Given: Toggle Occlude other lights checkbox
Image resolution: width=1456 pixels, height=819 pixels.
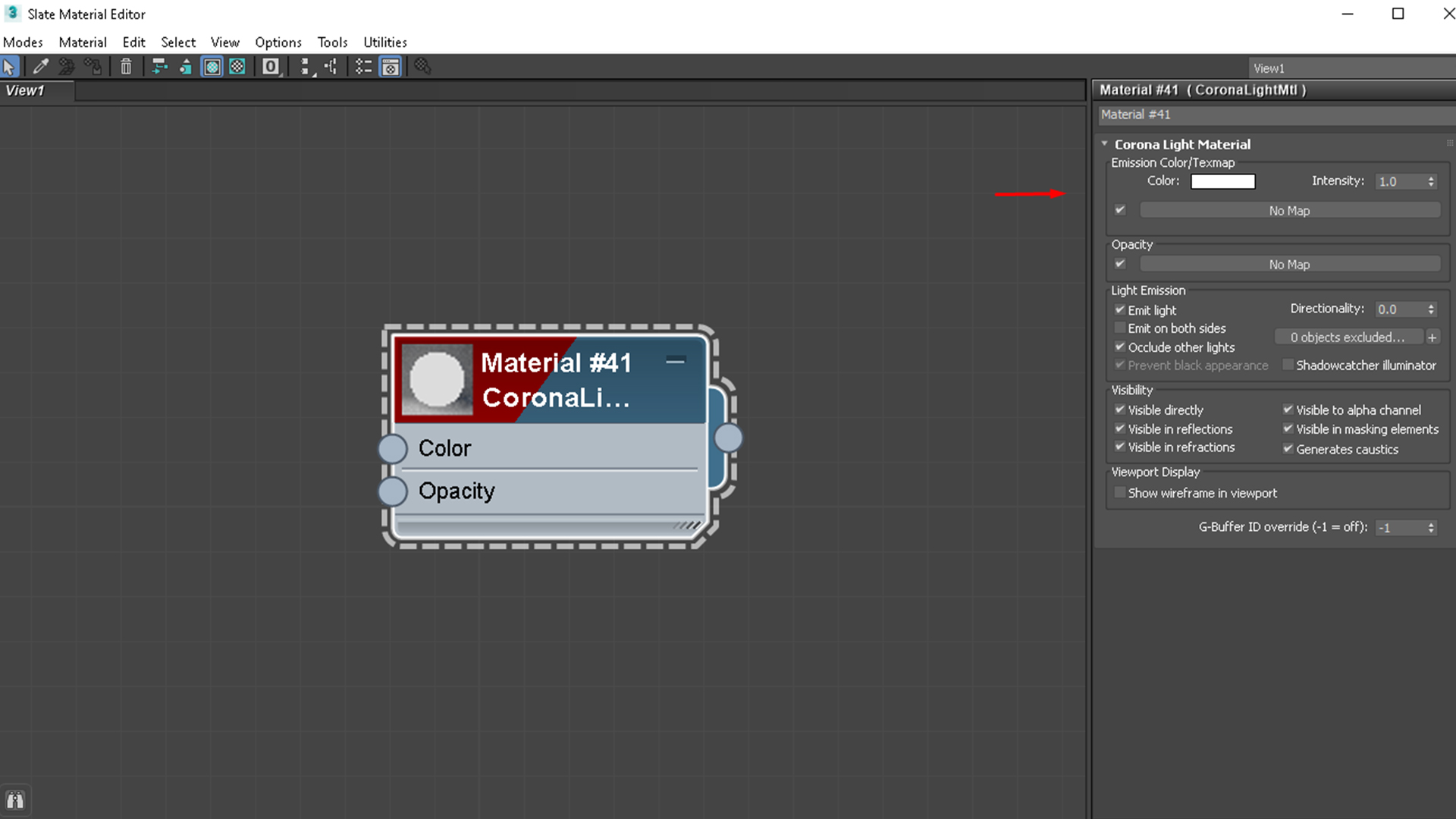Looking at the screenshot, I should click(x=1120, y=347).
